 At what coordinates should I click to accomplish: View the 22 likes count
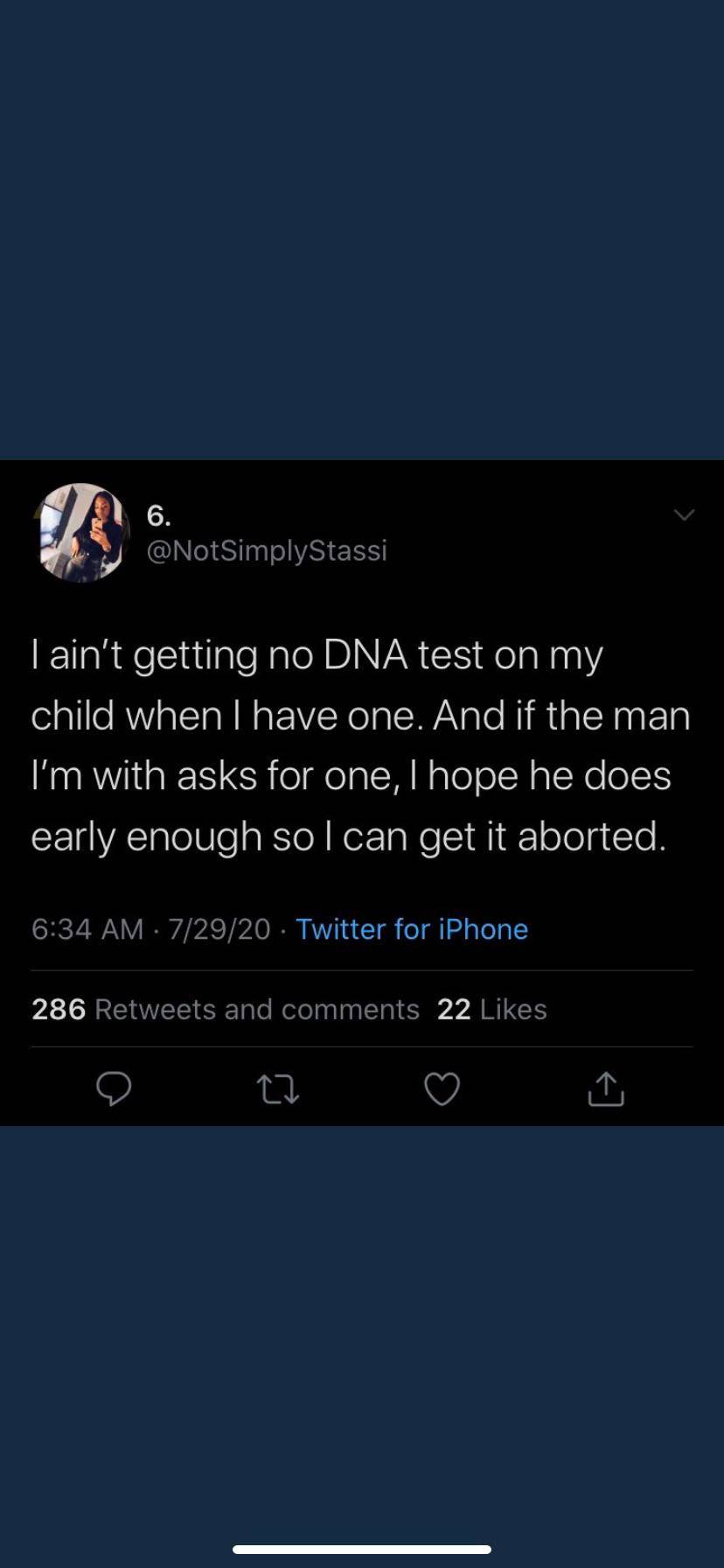click(454, 1009)
